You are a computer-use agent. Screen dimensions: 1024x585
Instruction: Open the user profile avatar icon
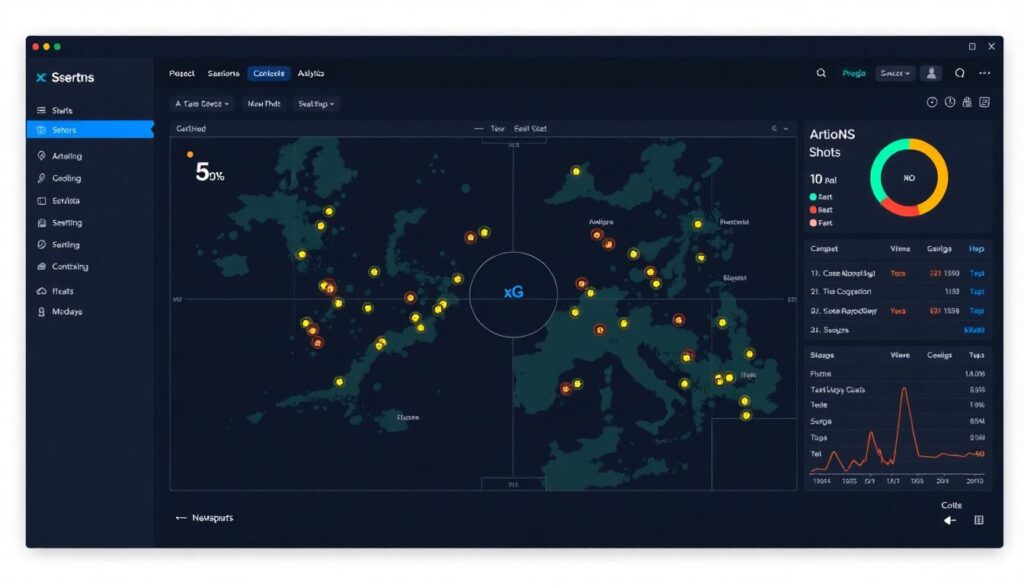coord(932,73)
